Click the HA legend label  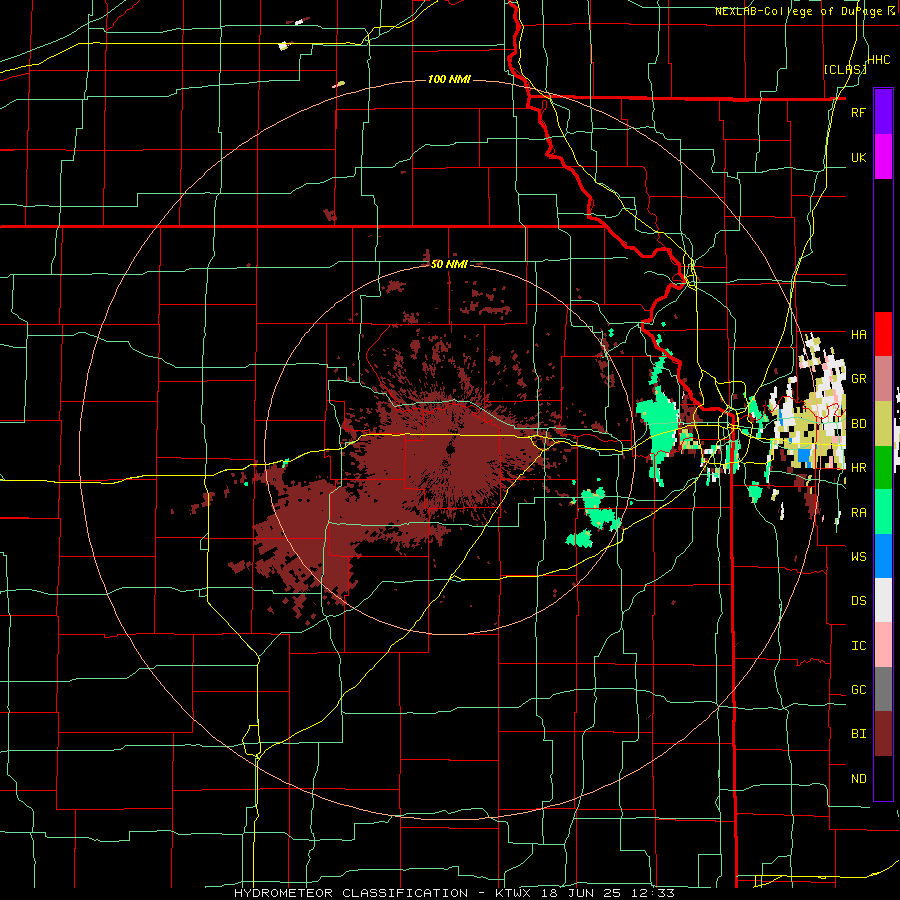[x=858, y=334]
